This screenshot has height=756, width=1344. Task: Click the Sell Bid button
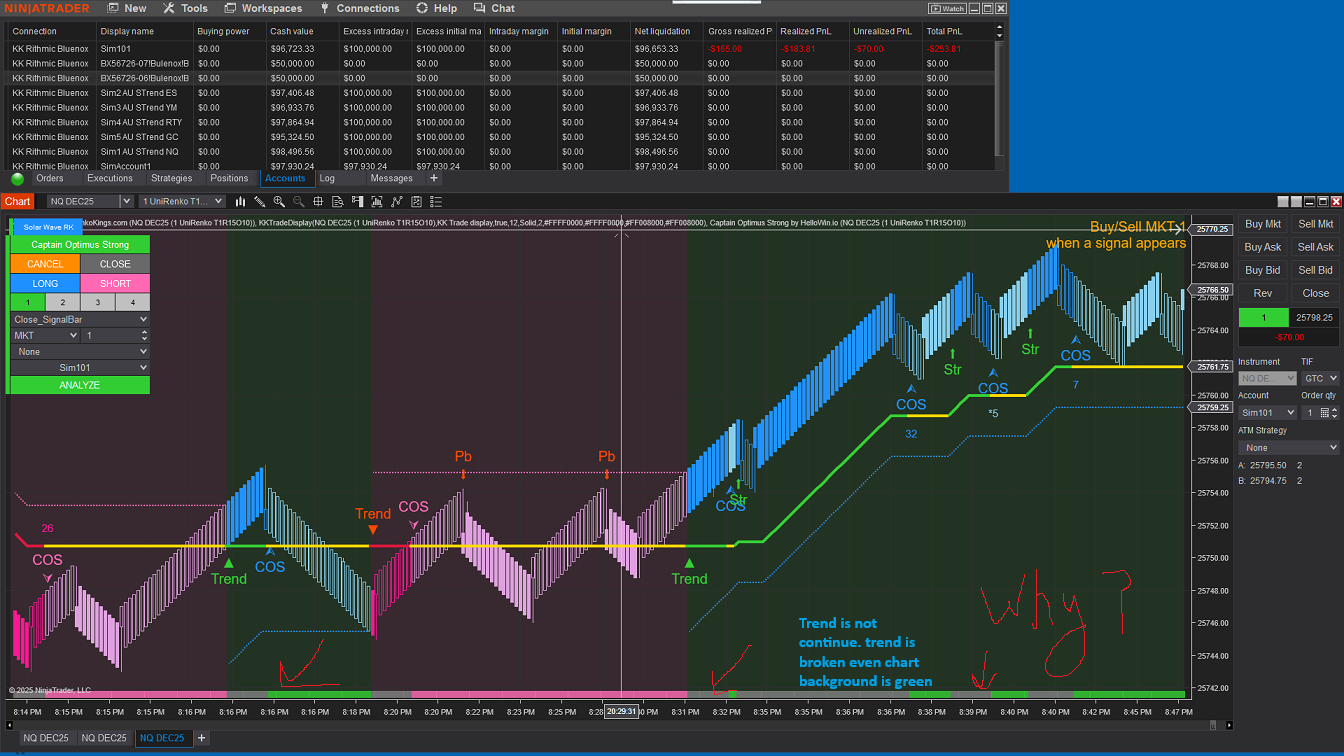pos(1315,270)
